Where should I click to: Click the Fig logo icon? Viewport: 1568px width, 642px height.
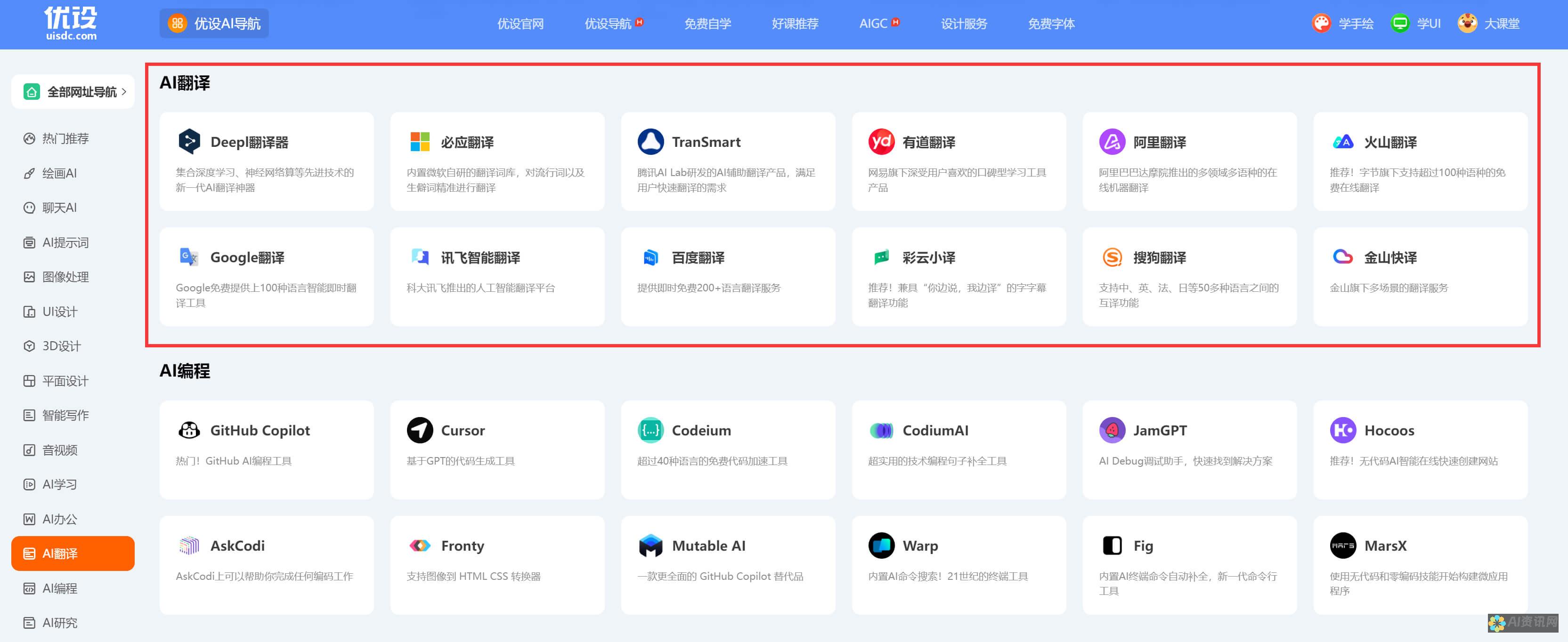coord(1112,545)
